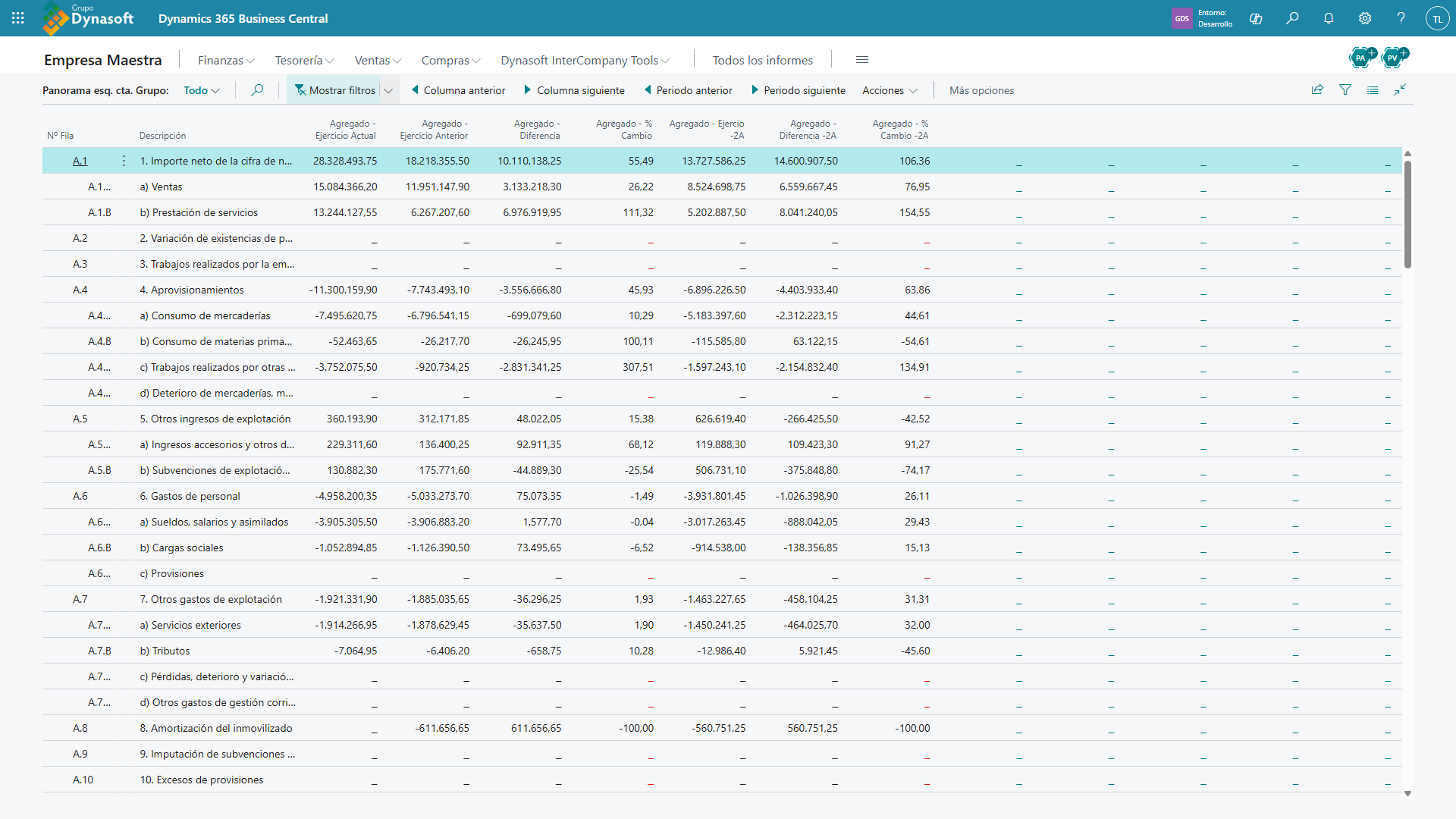Open row link A.1
The image size is (1456, 819).
tap(80, 161)
